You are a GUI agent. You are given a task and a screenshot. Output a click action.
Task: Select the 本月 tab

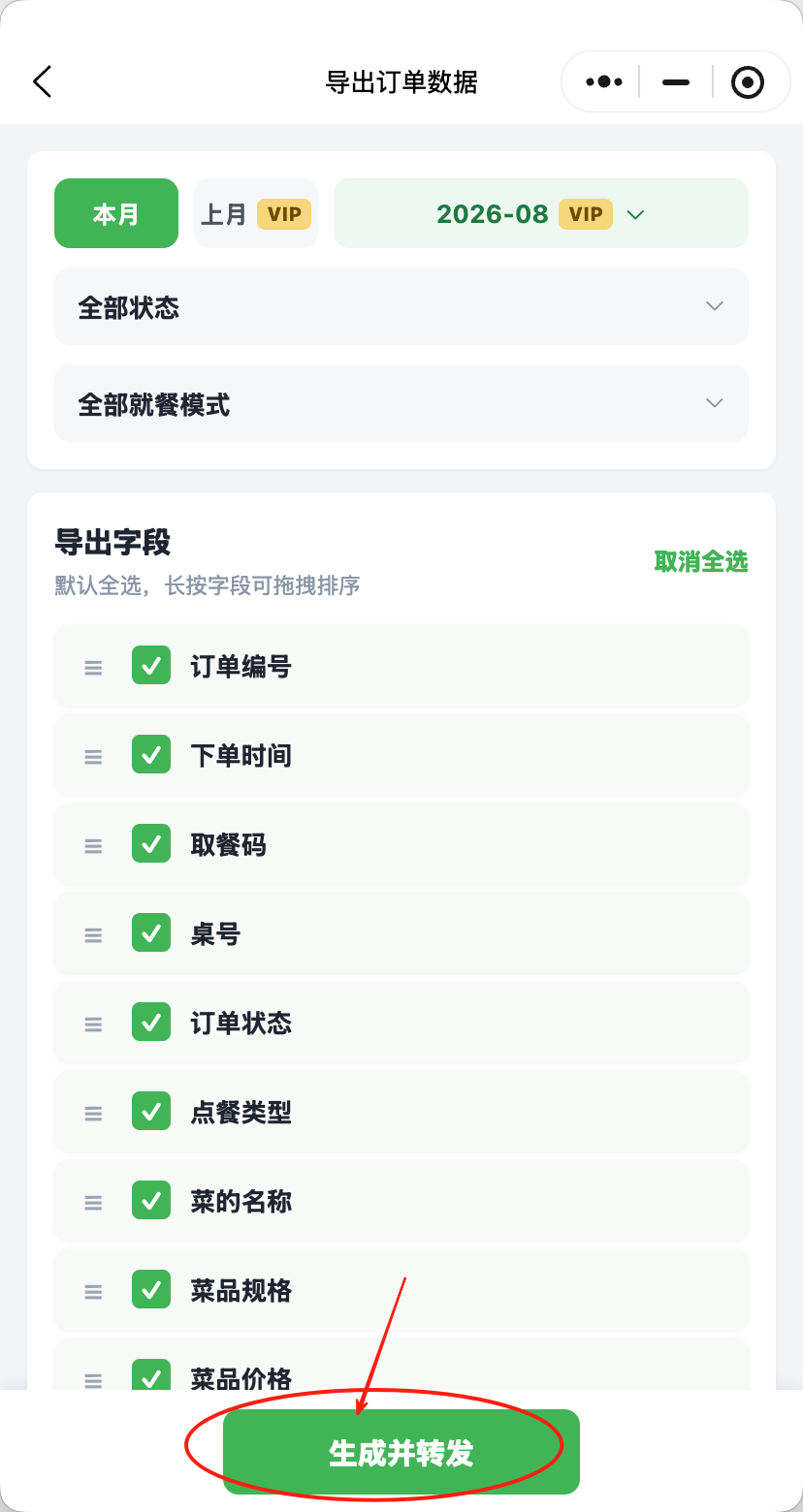(116, 213)
